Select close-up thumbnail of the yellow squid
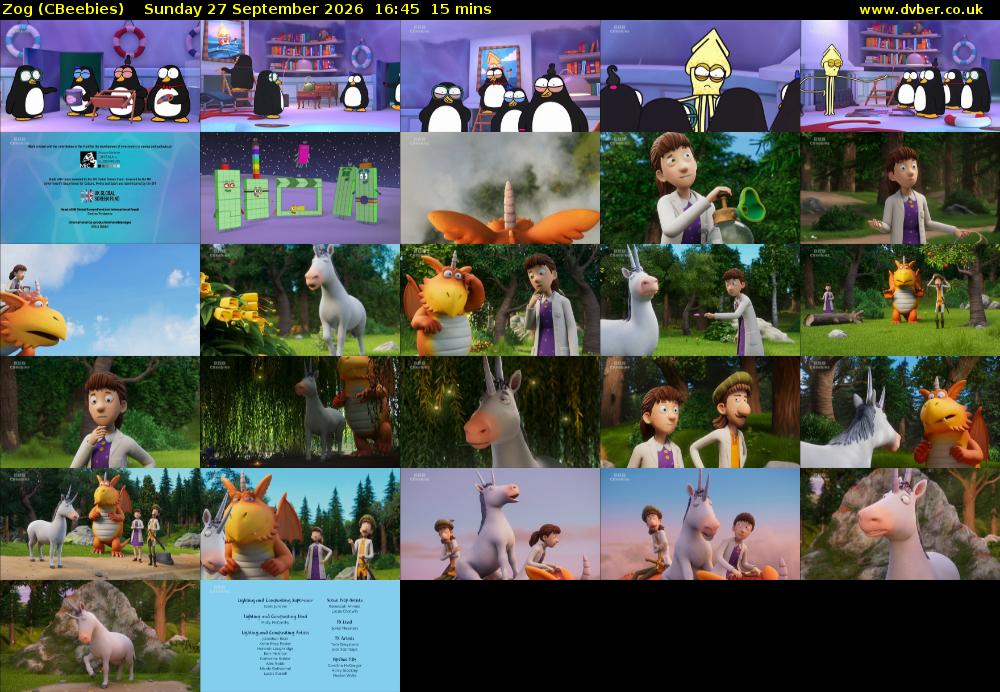This screenshot has width=1000, height=692. 700,76
